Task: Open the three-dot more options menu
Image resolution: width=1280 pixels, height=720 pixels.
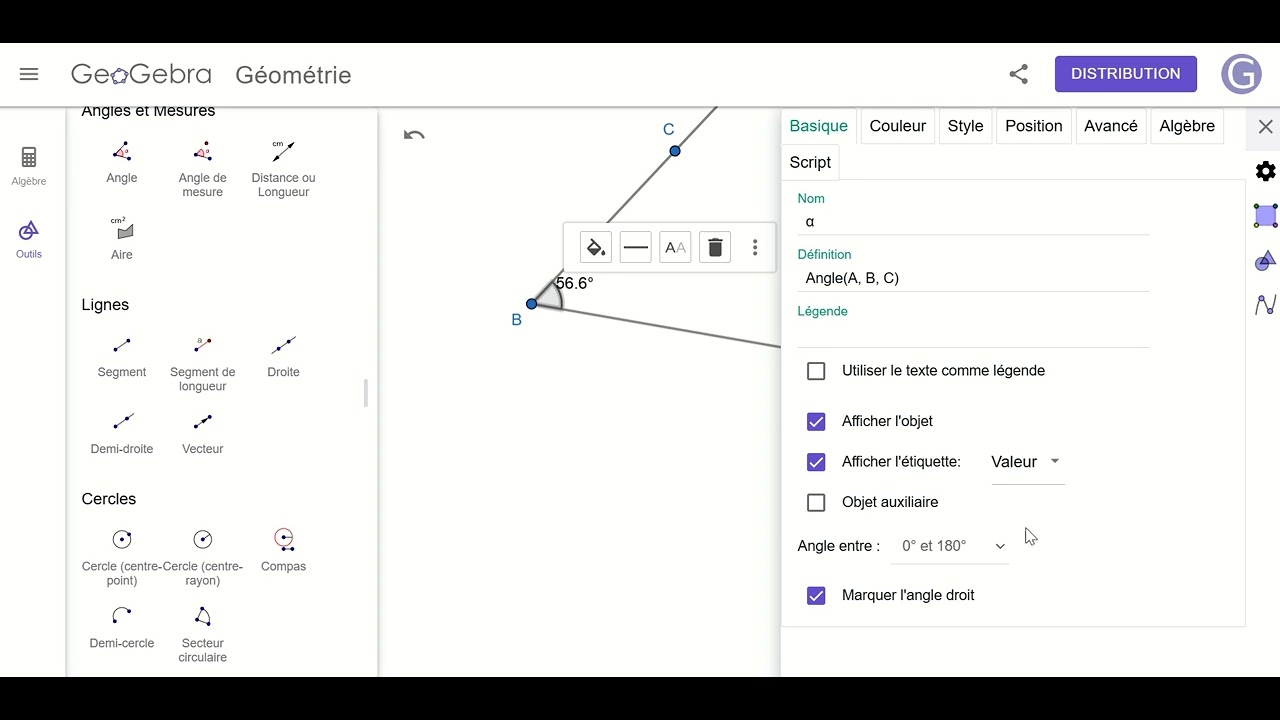Action: pyautogui.click(x=755, y=247)
